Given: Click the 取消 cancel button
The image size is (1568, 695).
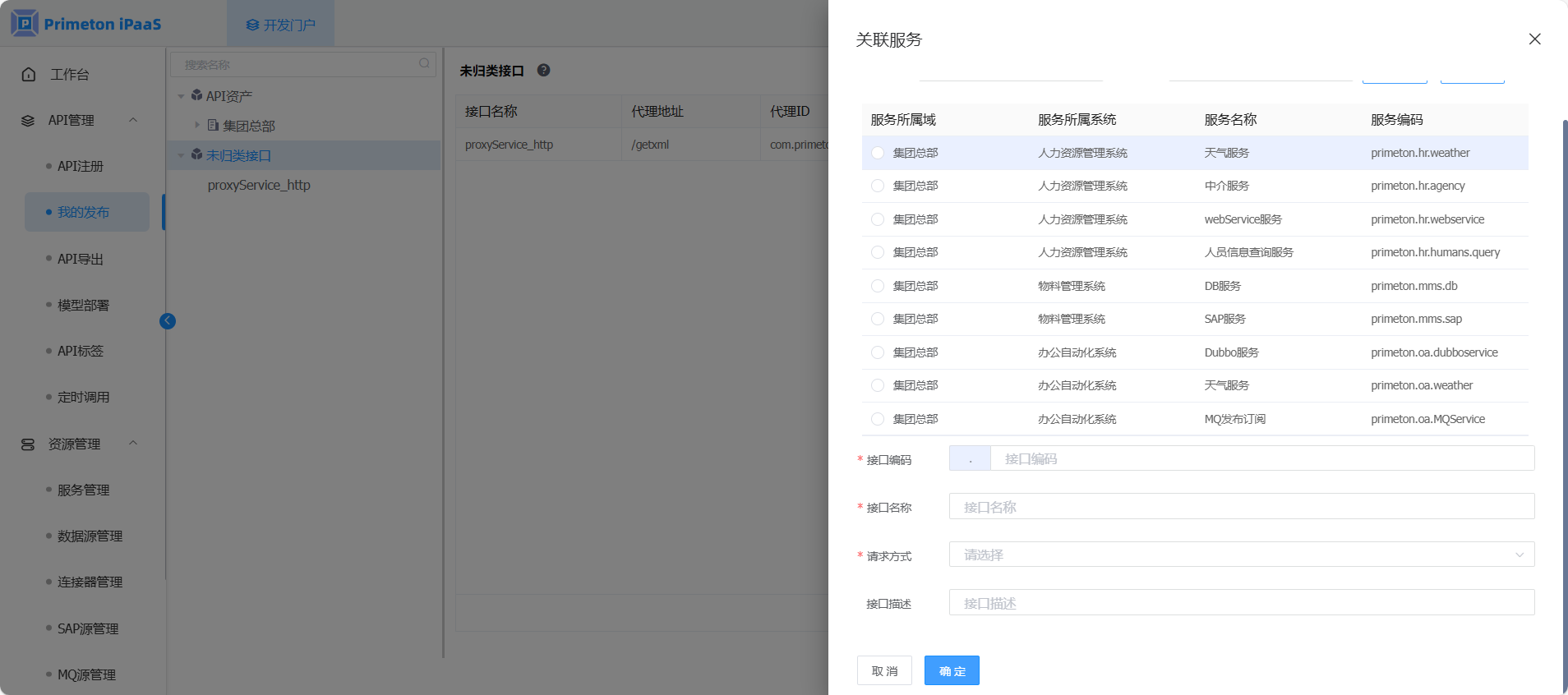Looking at the screenshot, I should point(884,670).
